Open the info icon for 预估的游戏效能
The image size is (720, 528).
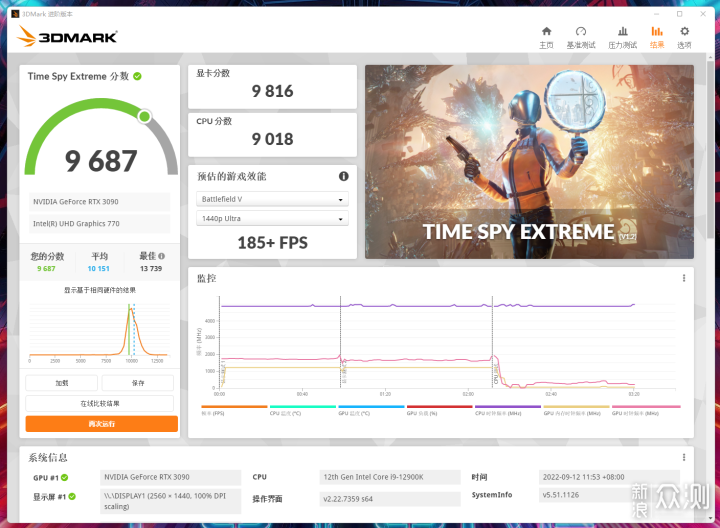(x=343, y=176)
